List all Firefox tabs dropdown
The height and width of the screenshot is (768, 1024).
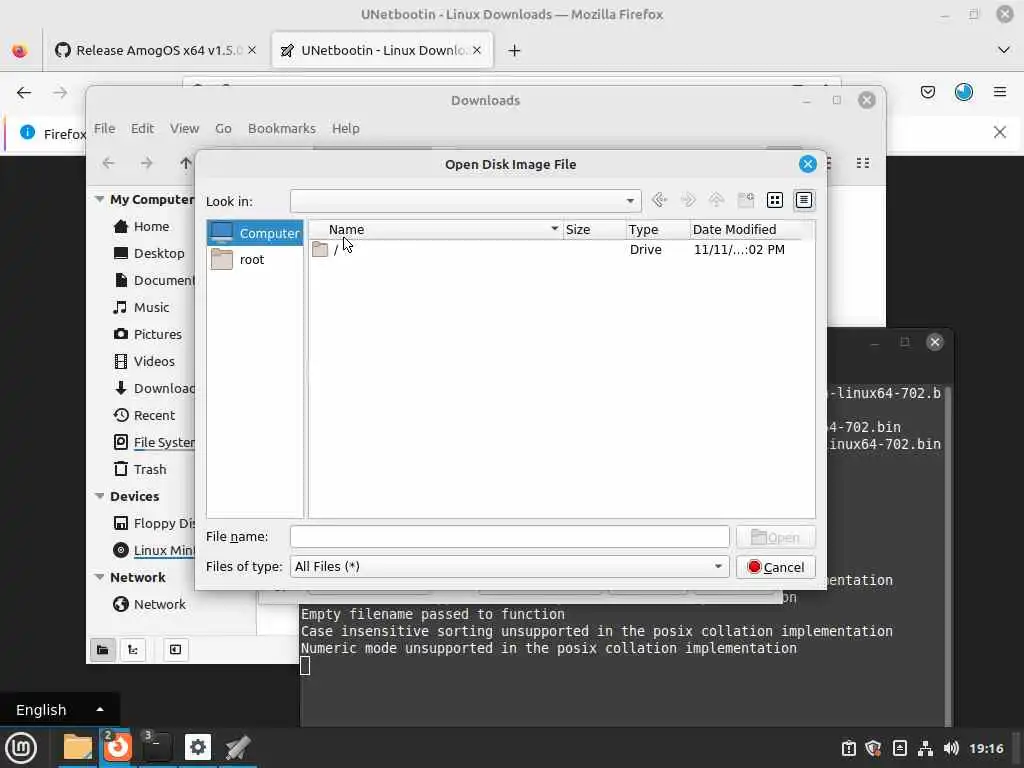point(1004,50)
